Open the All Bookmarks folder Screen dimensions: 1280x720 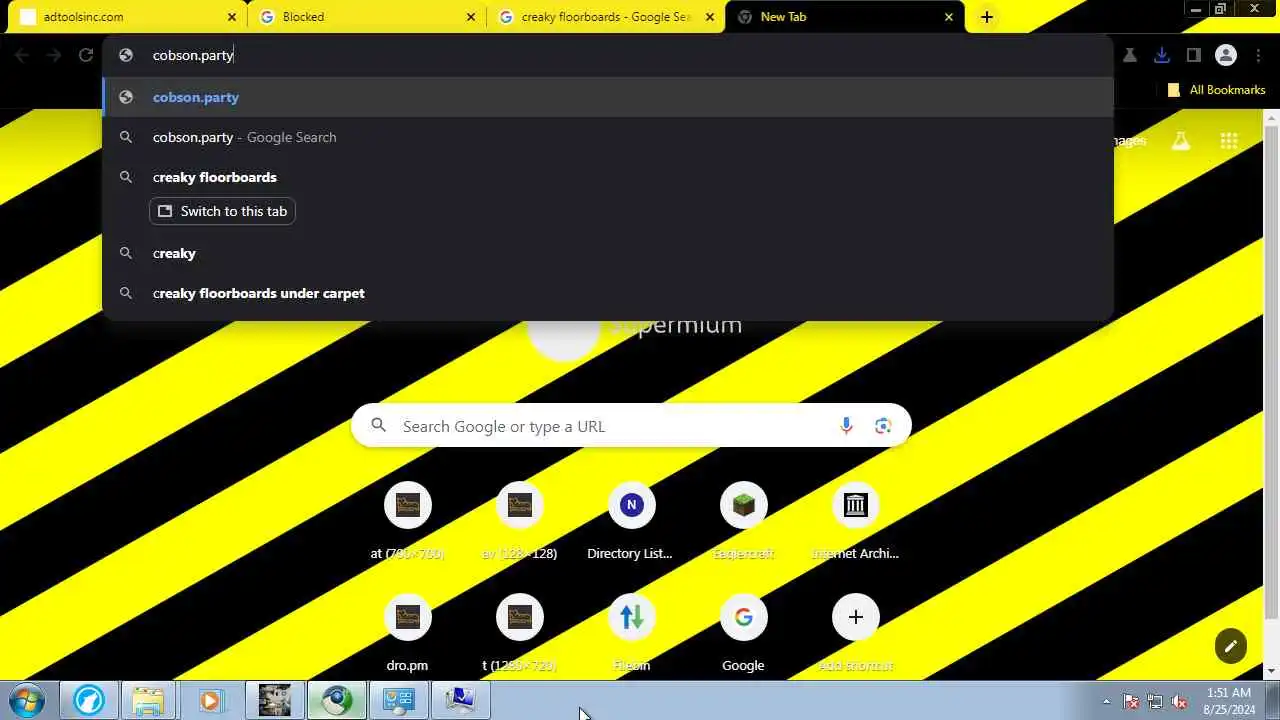[x=1216, y=90]
